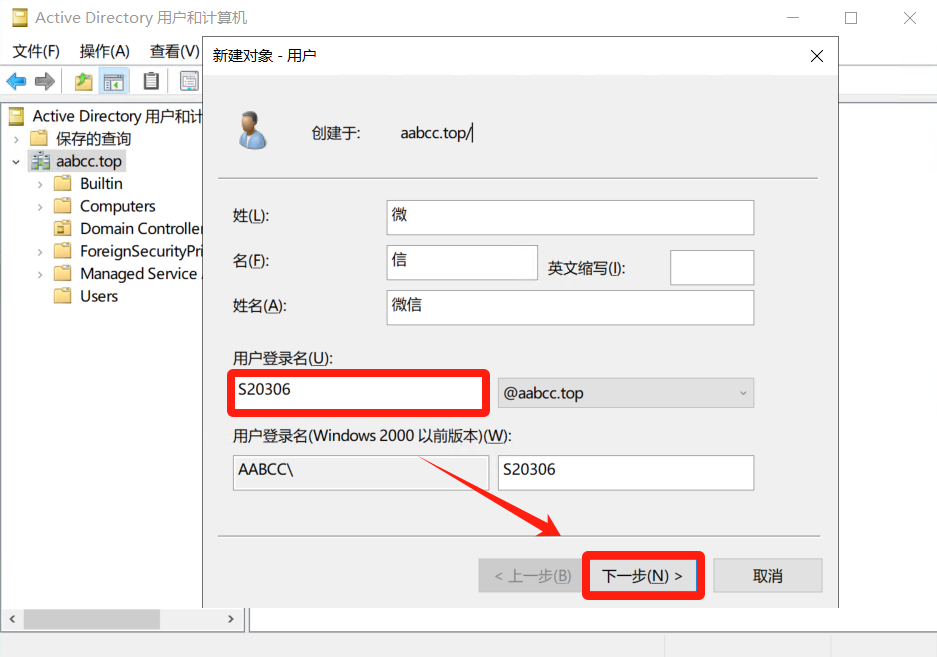The image size is (937, 657).
Task: Click the 下一步(N) > button
Action: tap(643, 576)
